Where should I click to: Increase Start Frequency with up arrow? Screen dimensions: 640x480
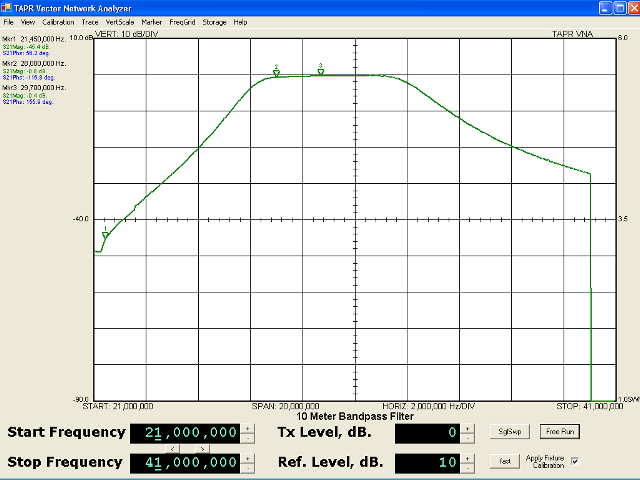[x=247, y=428]
